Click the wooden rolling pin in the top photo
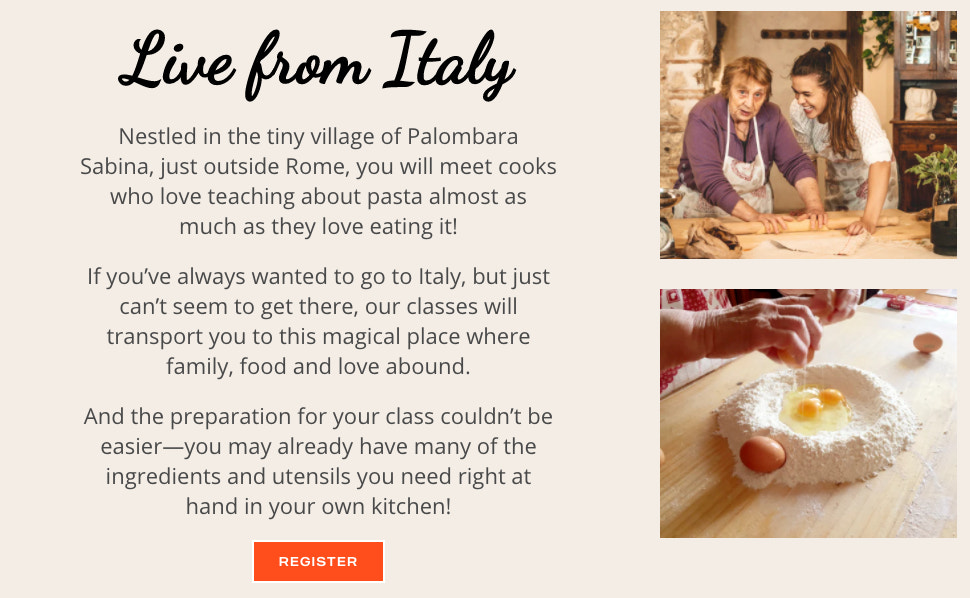Screen dimensions: 970x598 coord(790,224)
